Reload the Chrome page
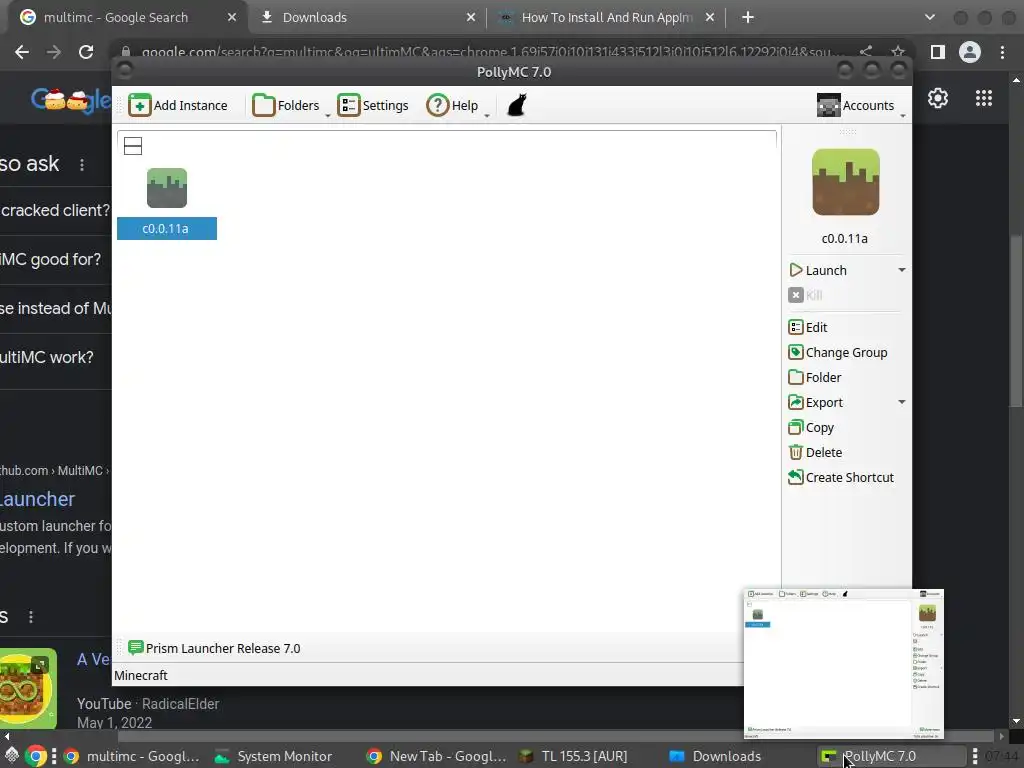The height and width of the screenshot is (768, 1024). tap(86, 52)
